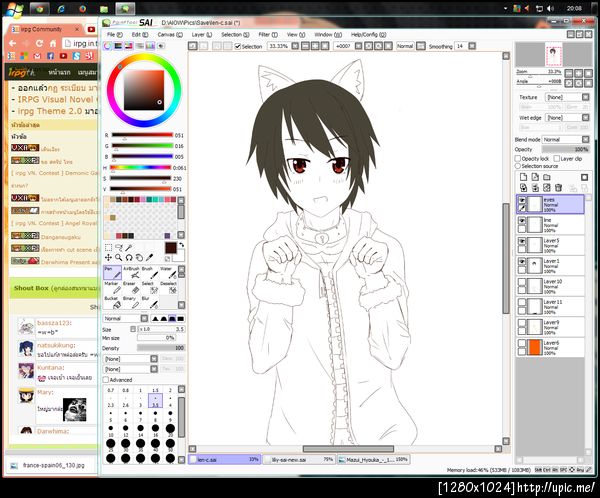Open the zoom 33.33% dropdown in toolbar
This screenshot has height=498, width=600.
coord(295,46)
